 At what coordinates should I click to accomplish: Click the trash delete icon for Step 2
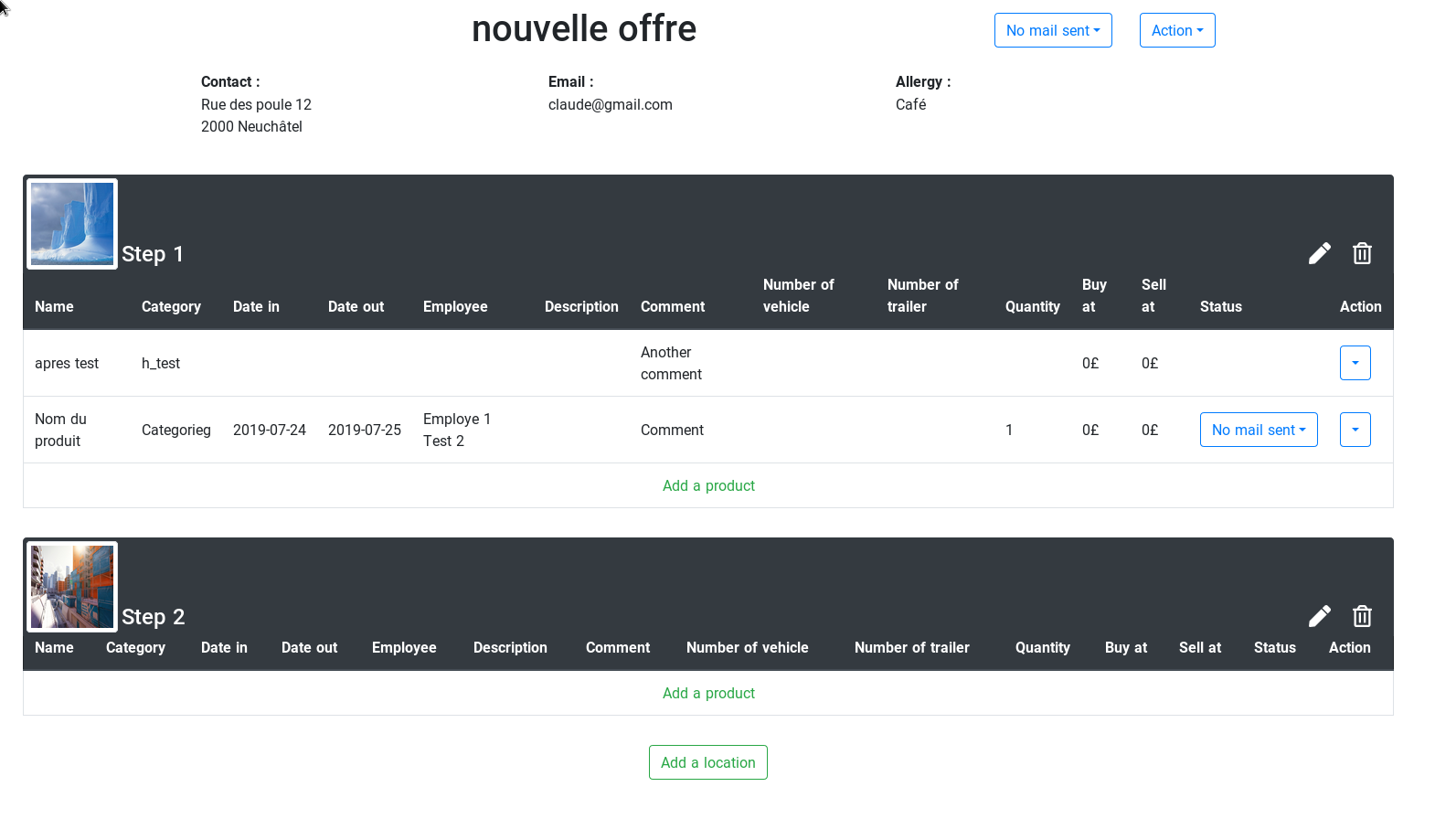pos(1362,616)
